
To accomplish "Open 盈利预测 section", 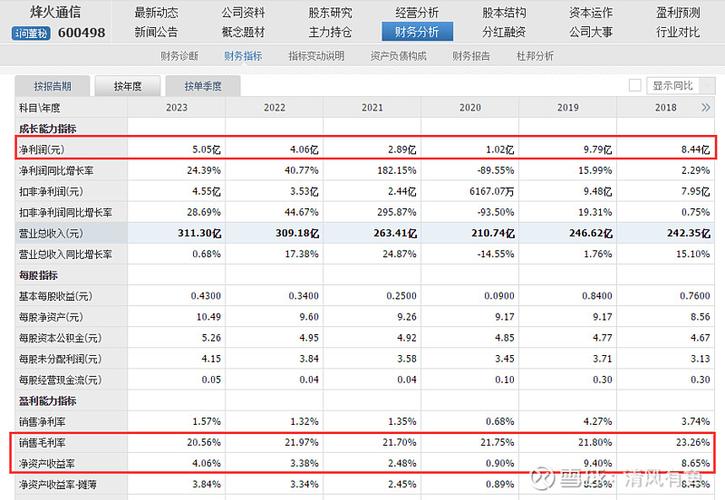I will click(x=678, y=12).
